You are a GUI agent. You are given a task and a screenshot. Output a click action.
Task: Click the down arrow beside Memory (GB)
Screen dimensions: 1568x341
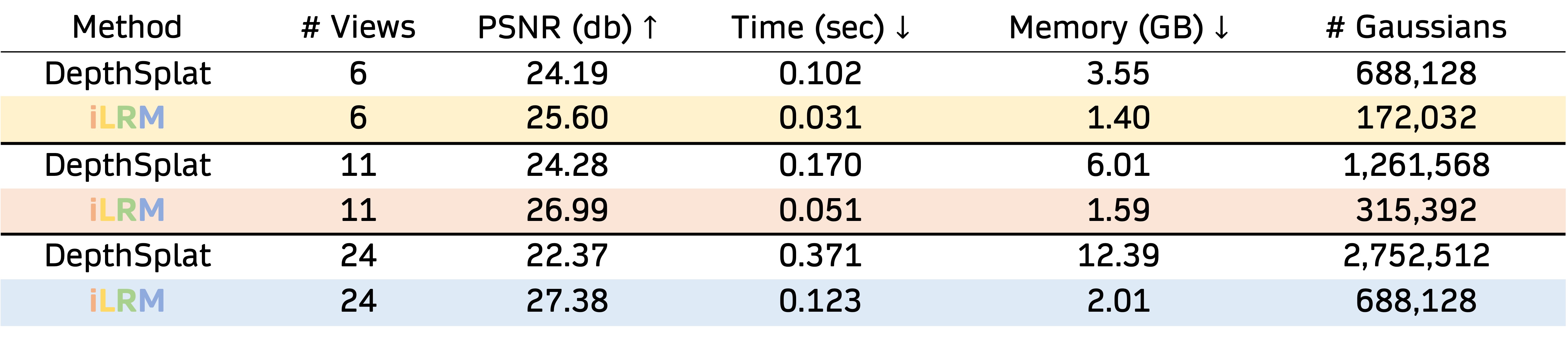1221,27
